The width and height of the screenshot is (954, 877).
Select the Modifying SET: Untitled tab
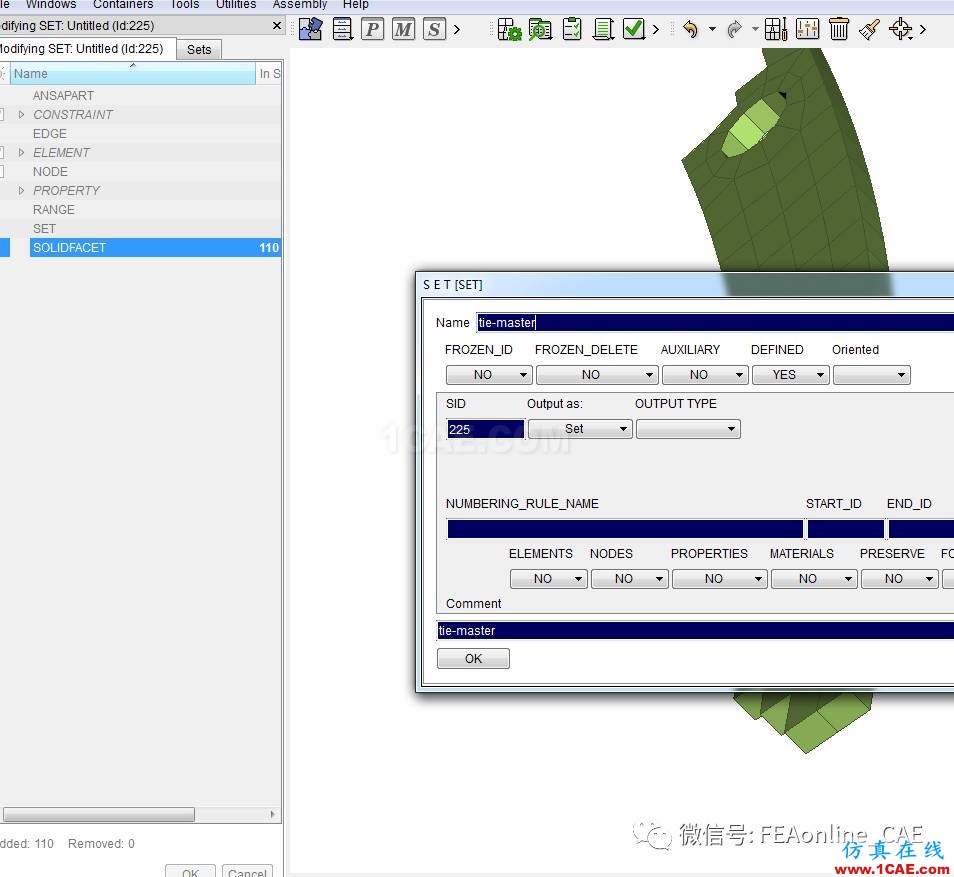(86, 49)
